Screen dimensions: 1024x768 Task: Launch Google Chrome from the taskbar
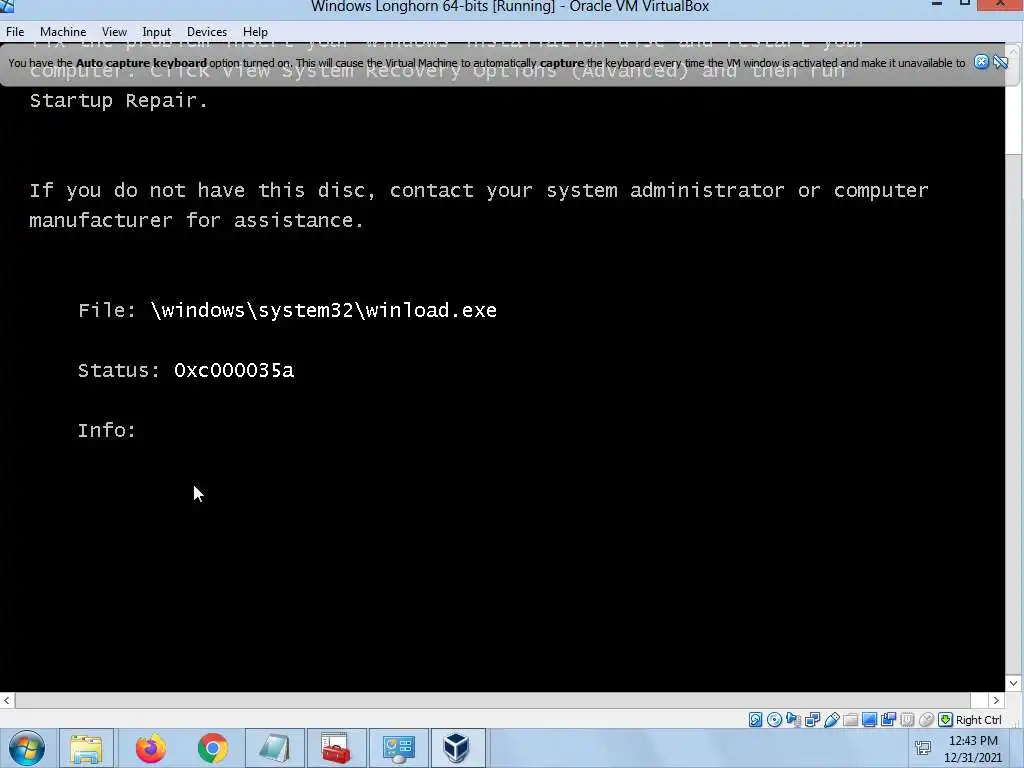212,748
